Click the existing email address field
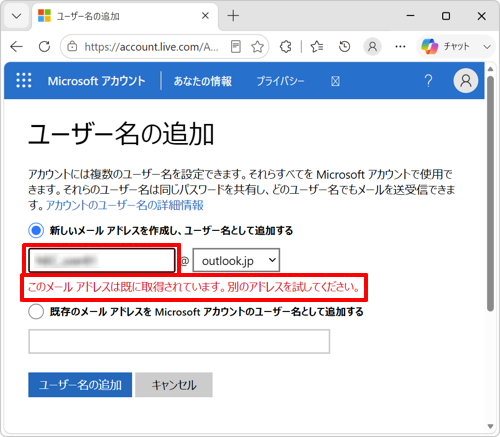Image resolution: width=500 pixels, height=437 pixels. point(179,341)
